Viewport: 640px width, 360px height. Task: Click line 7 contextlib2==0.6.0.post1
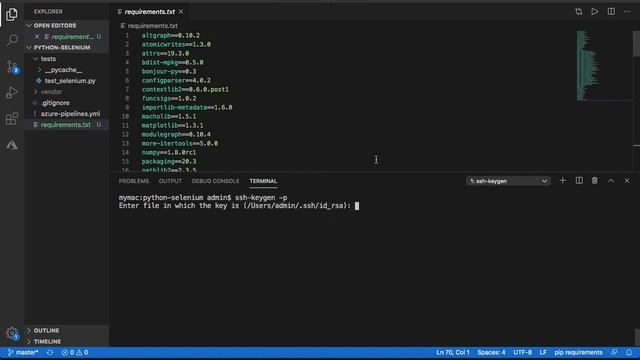(x=185, y=89)
